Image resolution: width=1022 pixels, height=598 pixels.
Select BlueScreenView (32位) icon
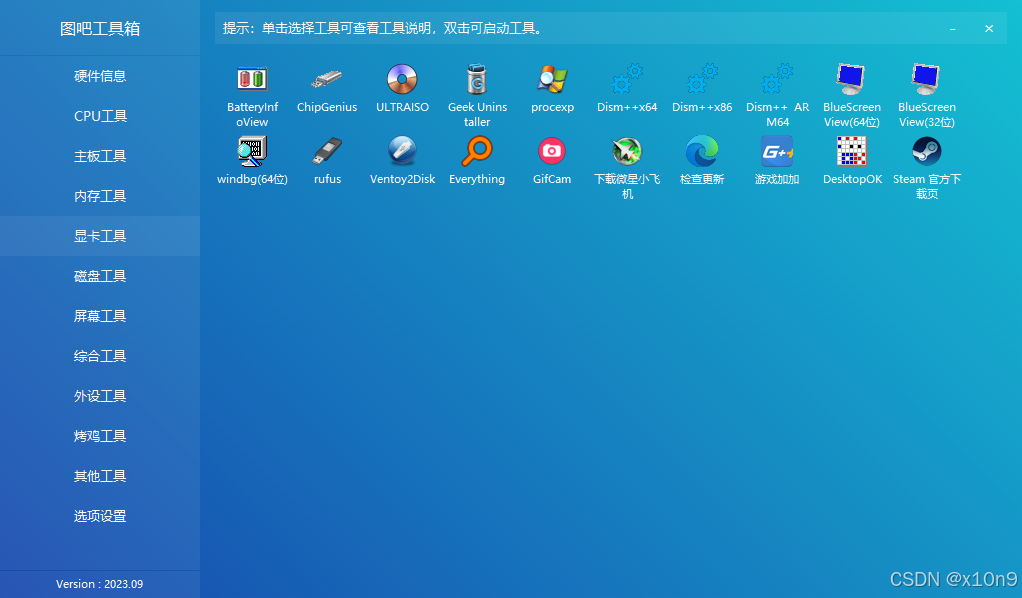[926, 80]
